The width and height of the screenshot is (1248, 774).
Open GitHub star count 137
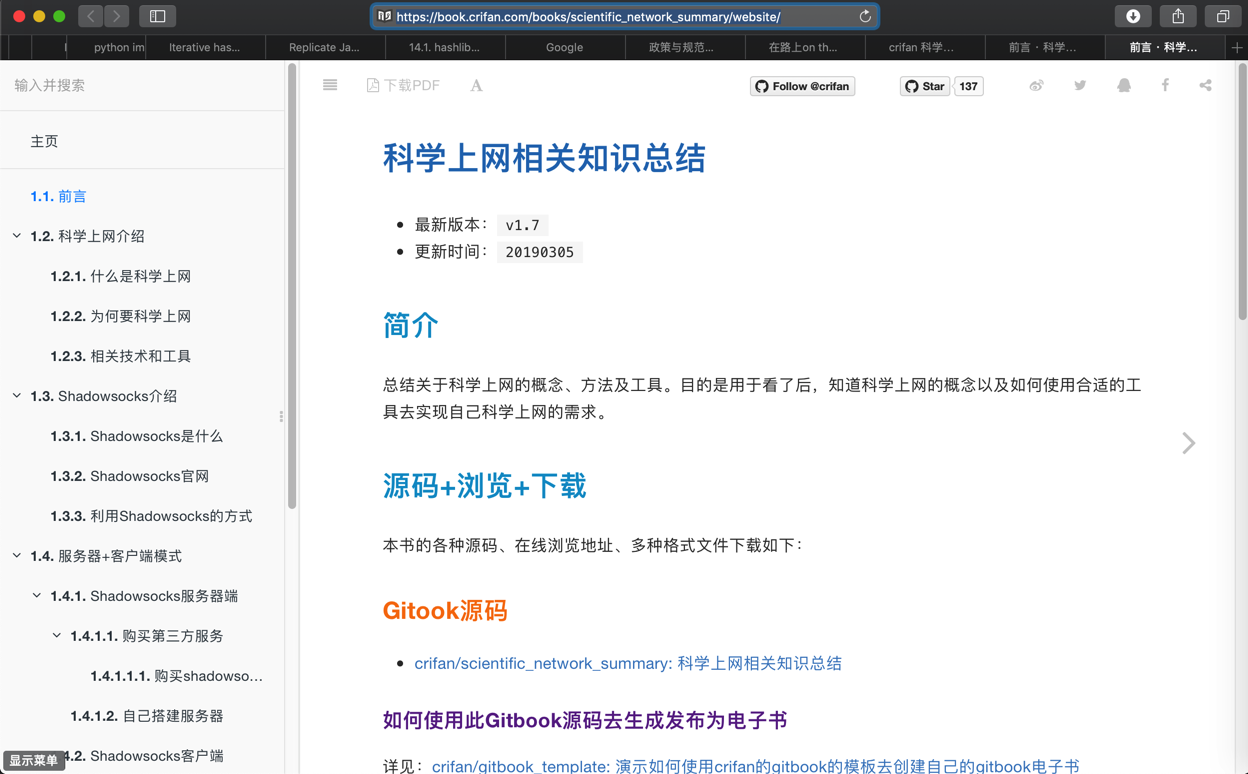pyautogui.click(x=968, y=86)
